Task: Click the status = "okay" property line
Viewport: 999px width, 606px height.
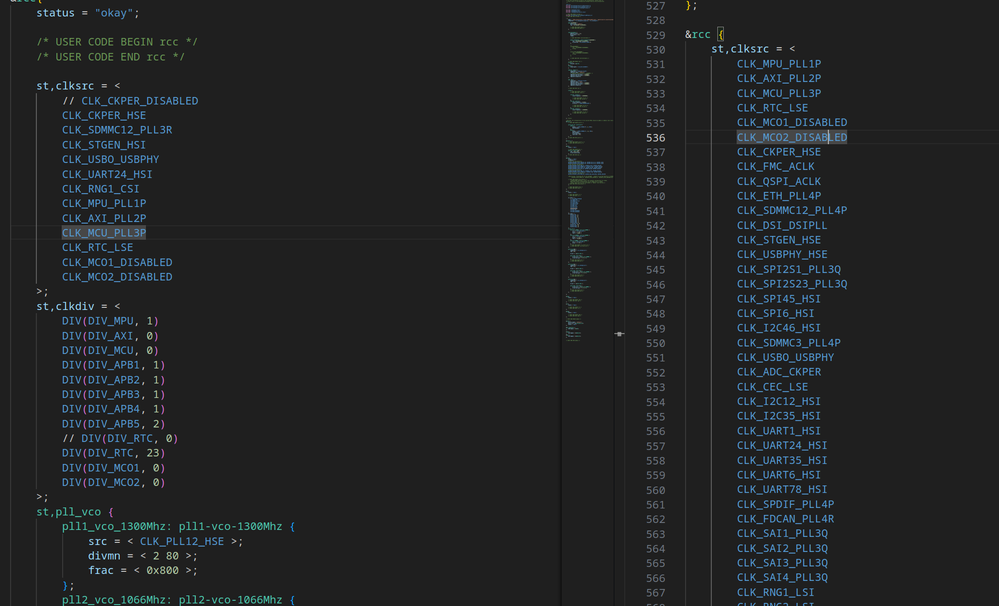Action: [85, 13]
